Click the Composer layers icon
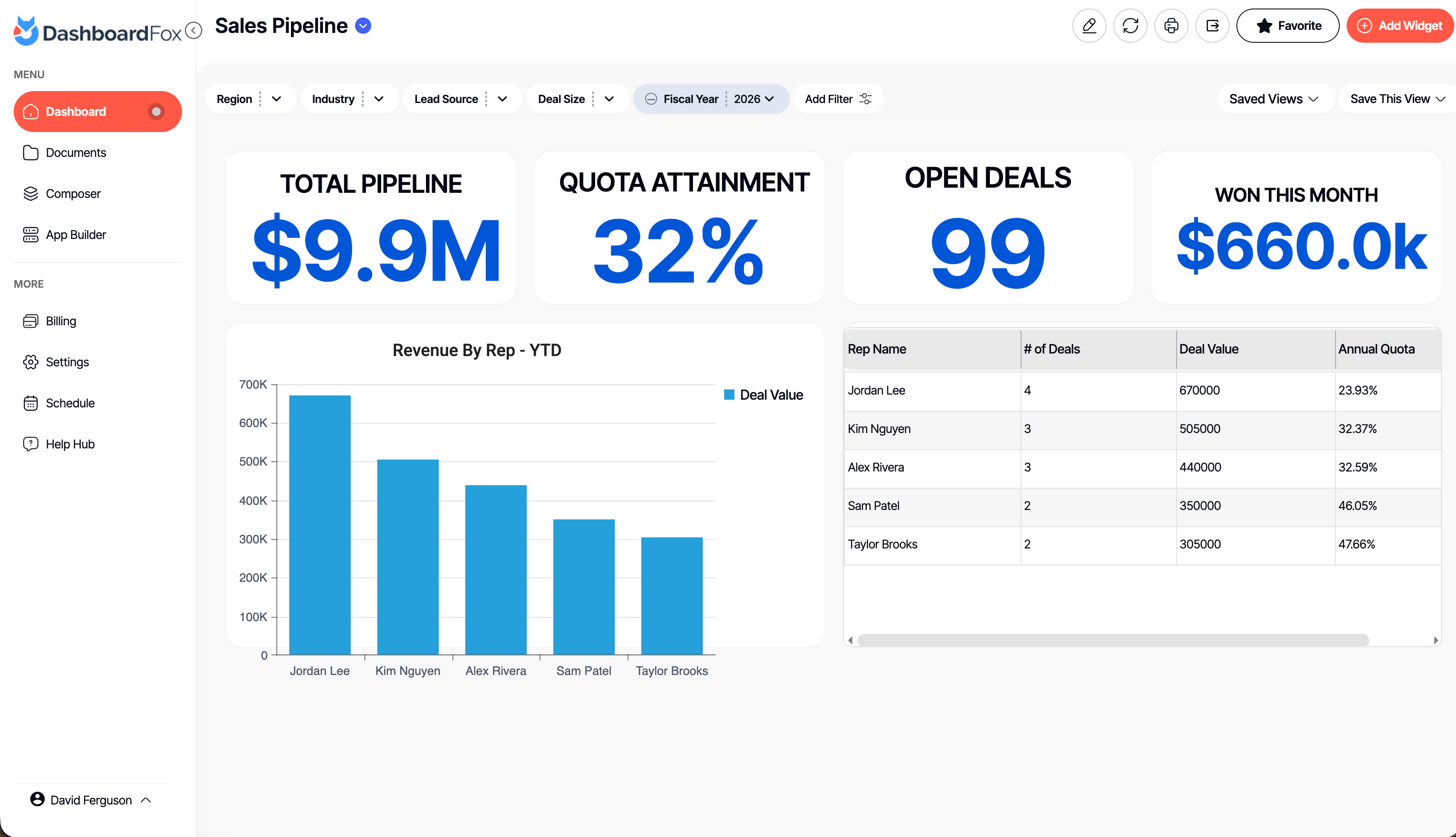 [x=30, y=194]
